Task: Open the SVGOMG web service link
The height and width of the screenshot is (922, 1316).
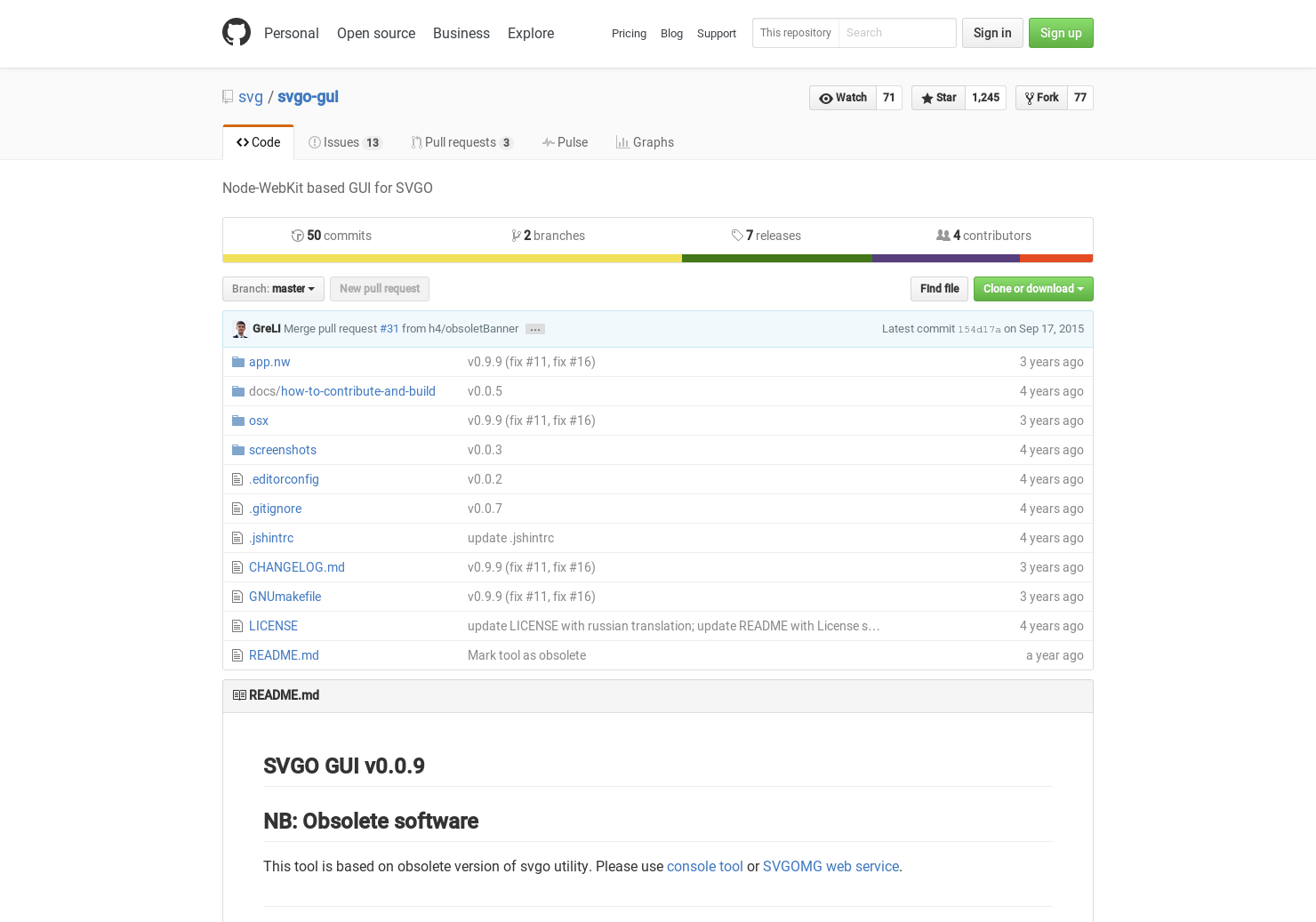Action: coord(831,866)
